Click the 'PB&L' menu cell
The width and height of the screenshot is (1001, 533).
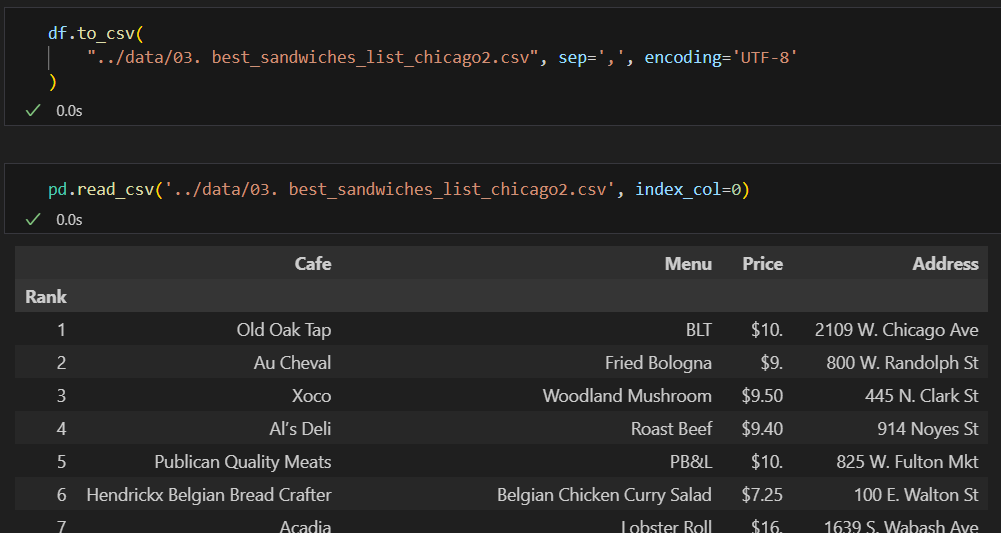(x=691, y=462)
